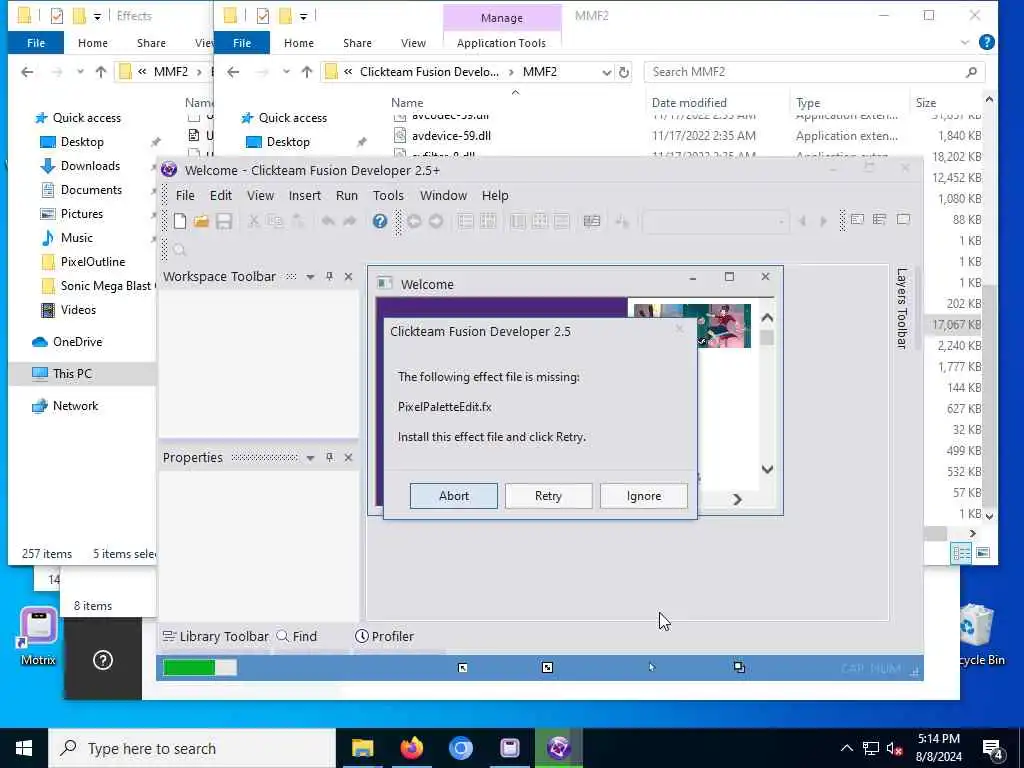The image size is (1024, 768).
Task: Open a file using the Fusion folder toolbar icon
Action: click(x=201, y=221)
